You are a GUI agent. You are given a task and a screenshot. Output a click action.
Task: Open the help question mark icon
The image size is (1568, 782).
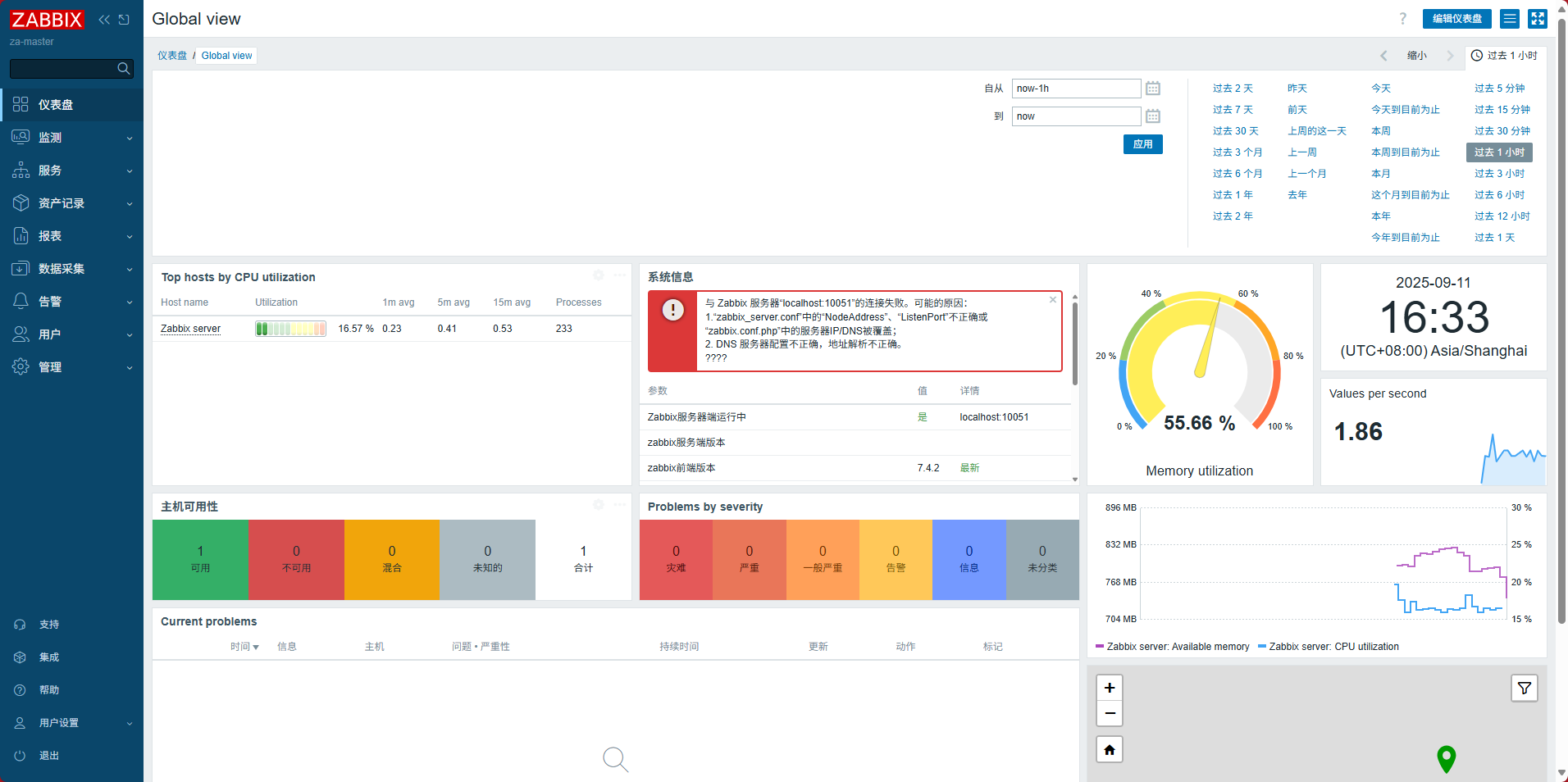point(1402,19)
